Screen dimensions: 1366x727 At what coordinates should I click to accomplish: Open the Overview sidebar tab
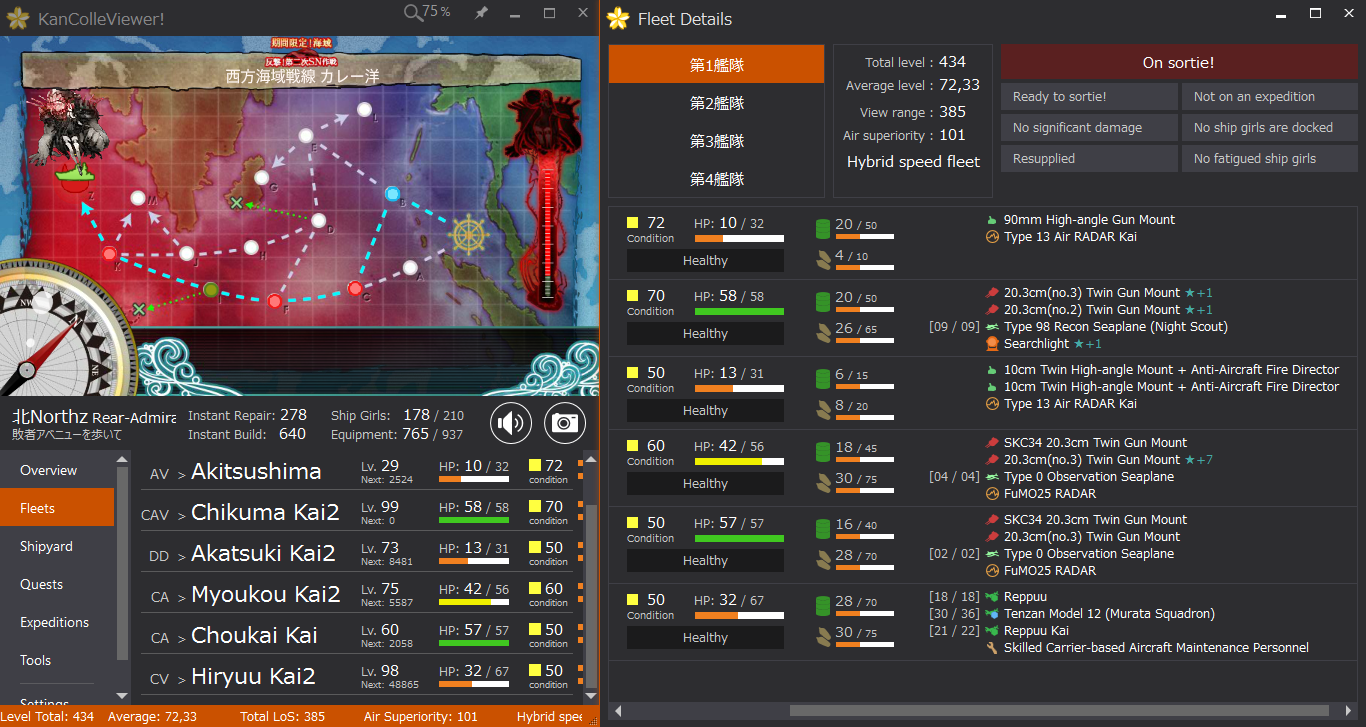(x=57, y=470)
